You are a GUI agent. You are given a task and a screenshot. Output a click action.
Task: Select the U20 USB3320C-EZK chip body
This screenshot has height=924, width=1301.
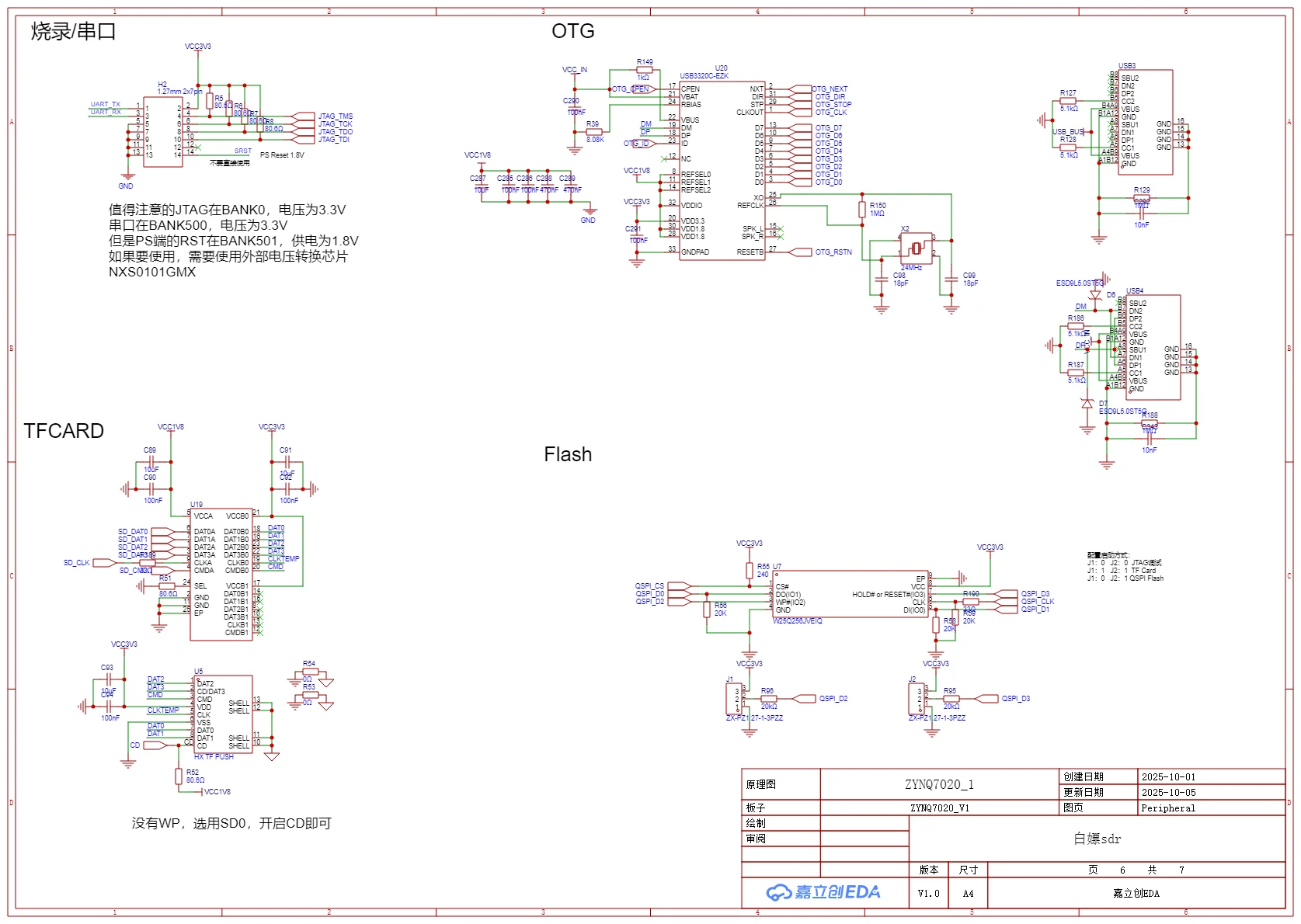[722, 171]
